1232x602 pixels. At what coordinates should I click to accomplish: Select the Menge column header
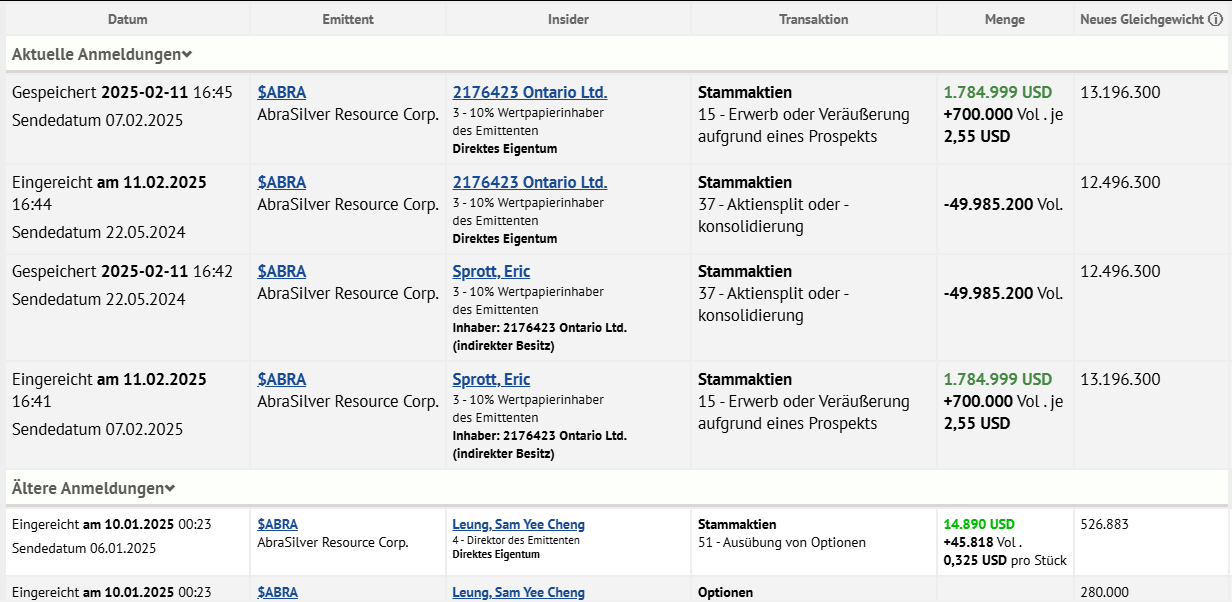click(x=1004, y=19)
